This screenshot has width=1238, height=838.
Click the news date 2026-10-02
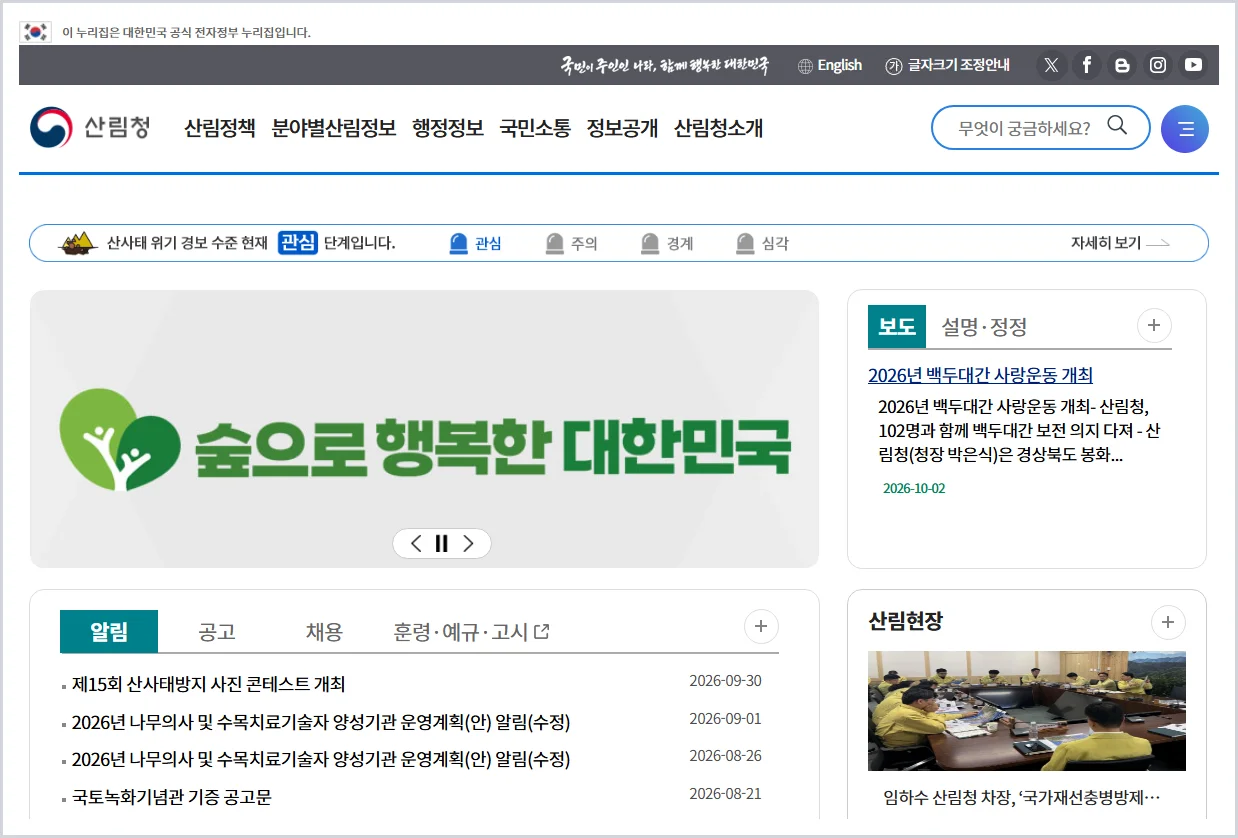[x=914, y=489]
